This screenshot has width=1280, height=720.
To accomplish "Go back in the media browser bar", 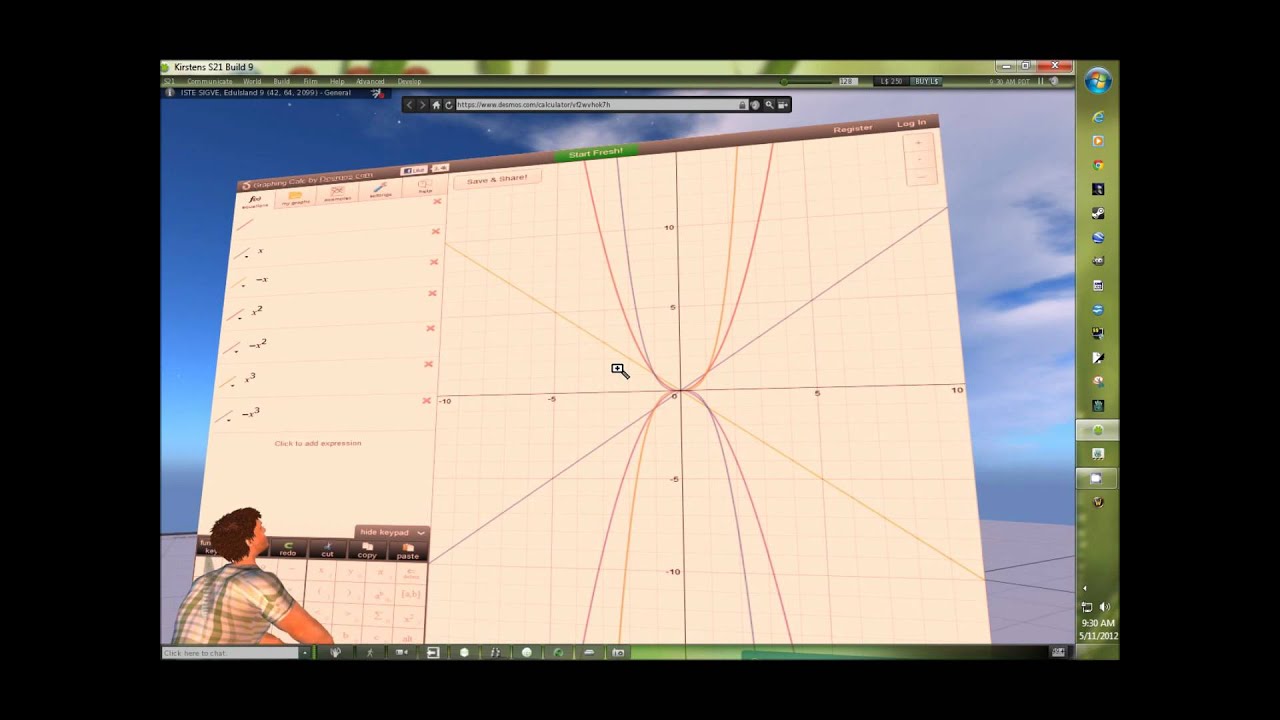I will click(409, 104).
